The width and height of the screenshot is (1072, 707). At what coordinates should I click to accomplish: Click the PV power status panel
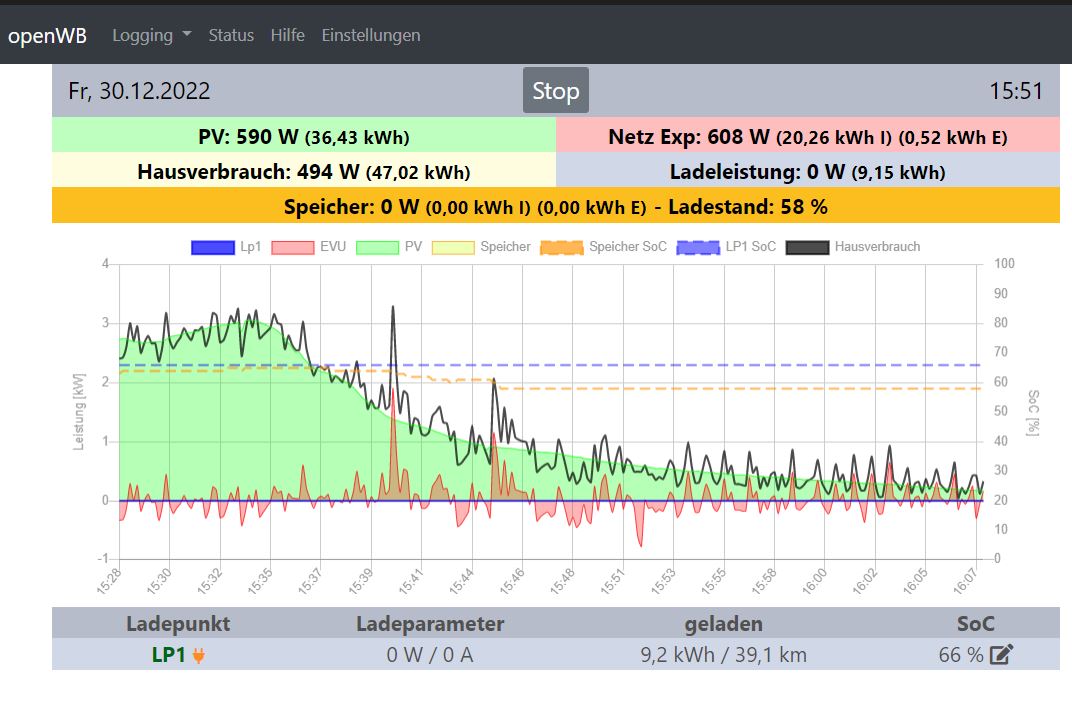click(x=303, y=136)
